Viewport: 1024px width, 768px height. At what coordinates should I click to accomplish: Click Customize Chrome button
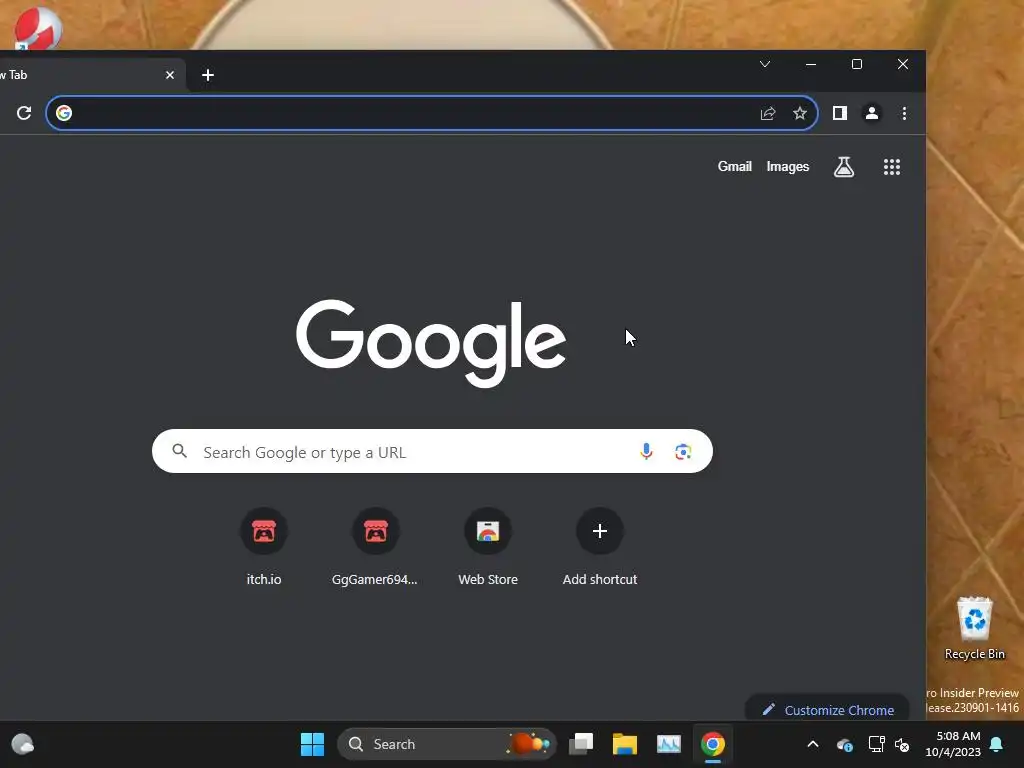click(827, 709)
